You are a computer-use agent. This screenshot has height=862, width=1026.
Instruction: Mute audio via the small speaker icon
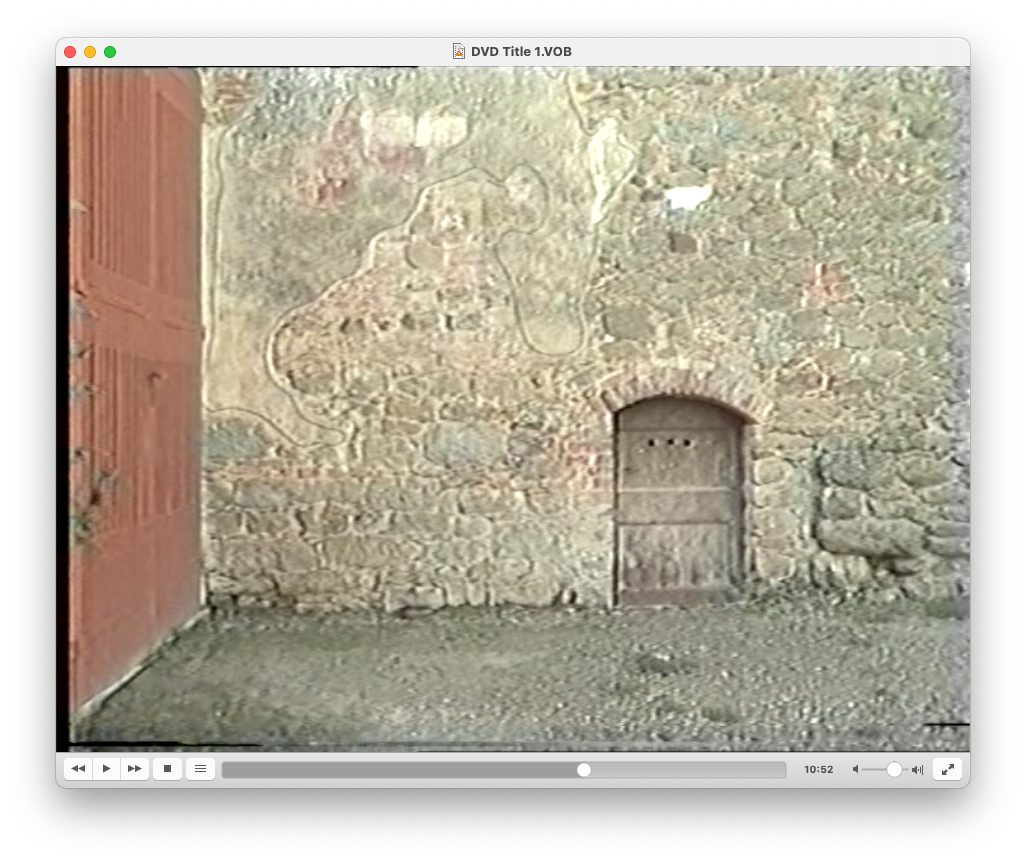click(x=856, y=770)
